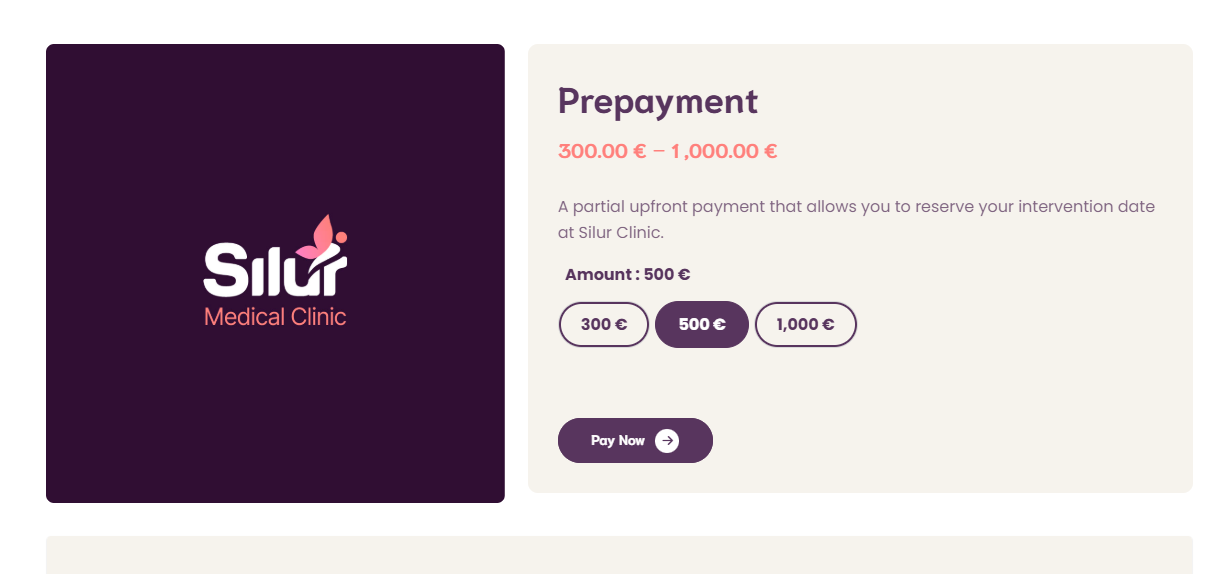Viewport: 1230px width, 574px height.
Task: Click the partial upfront payment description
Action: click(856, 207)
